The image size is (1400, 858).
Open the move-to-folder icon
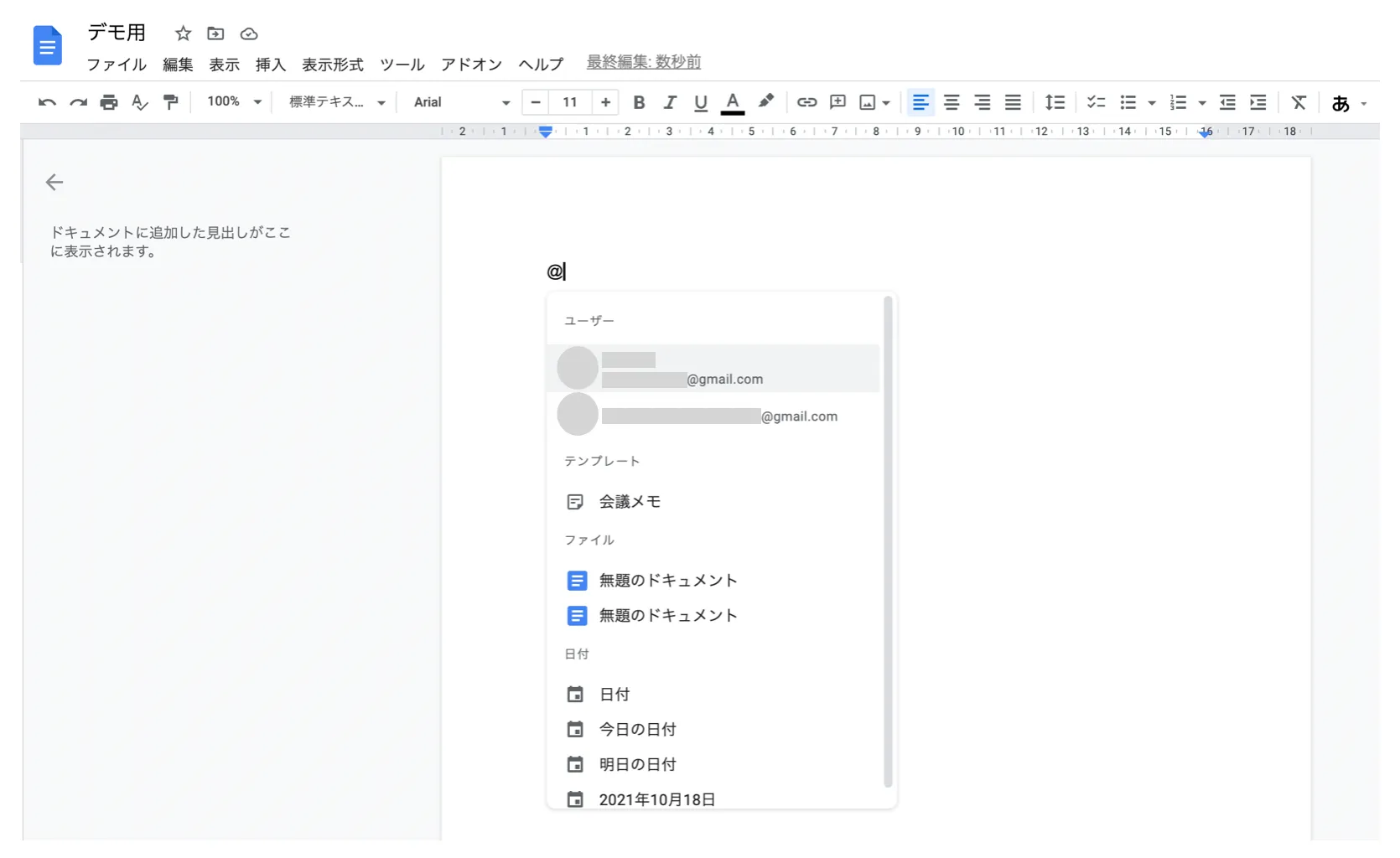pos(215,34)
